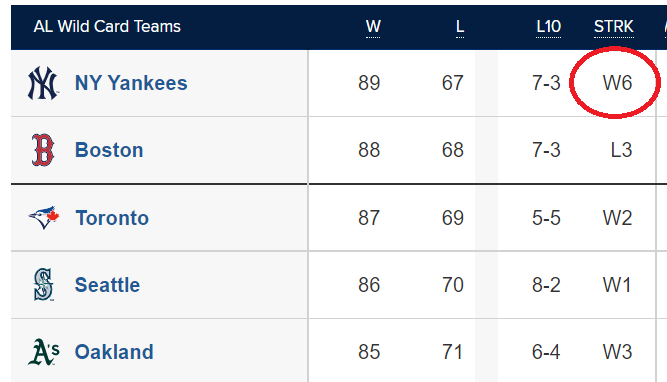Open the NY Yankees team link
This screenshot has height=382, width=667.
coord(131,83)
